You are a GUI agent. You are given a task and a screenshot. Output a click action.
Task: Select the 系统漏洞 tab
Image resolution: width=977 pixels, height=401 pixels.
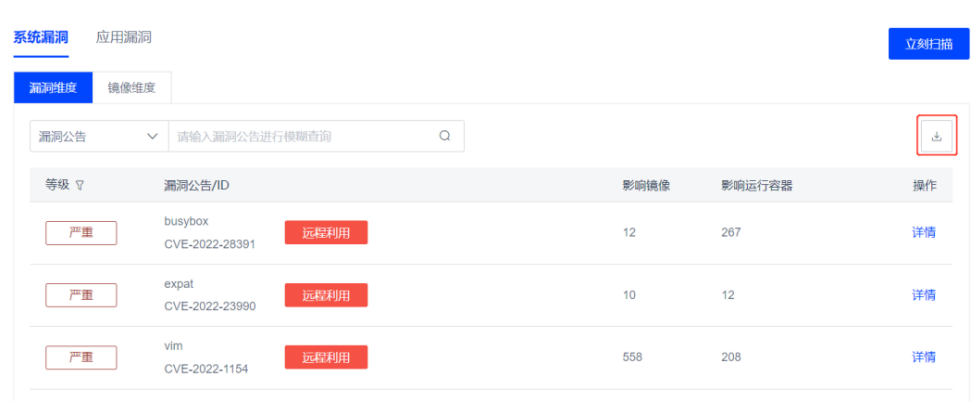point(41,37)
